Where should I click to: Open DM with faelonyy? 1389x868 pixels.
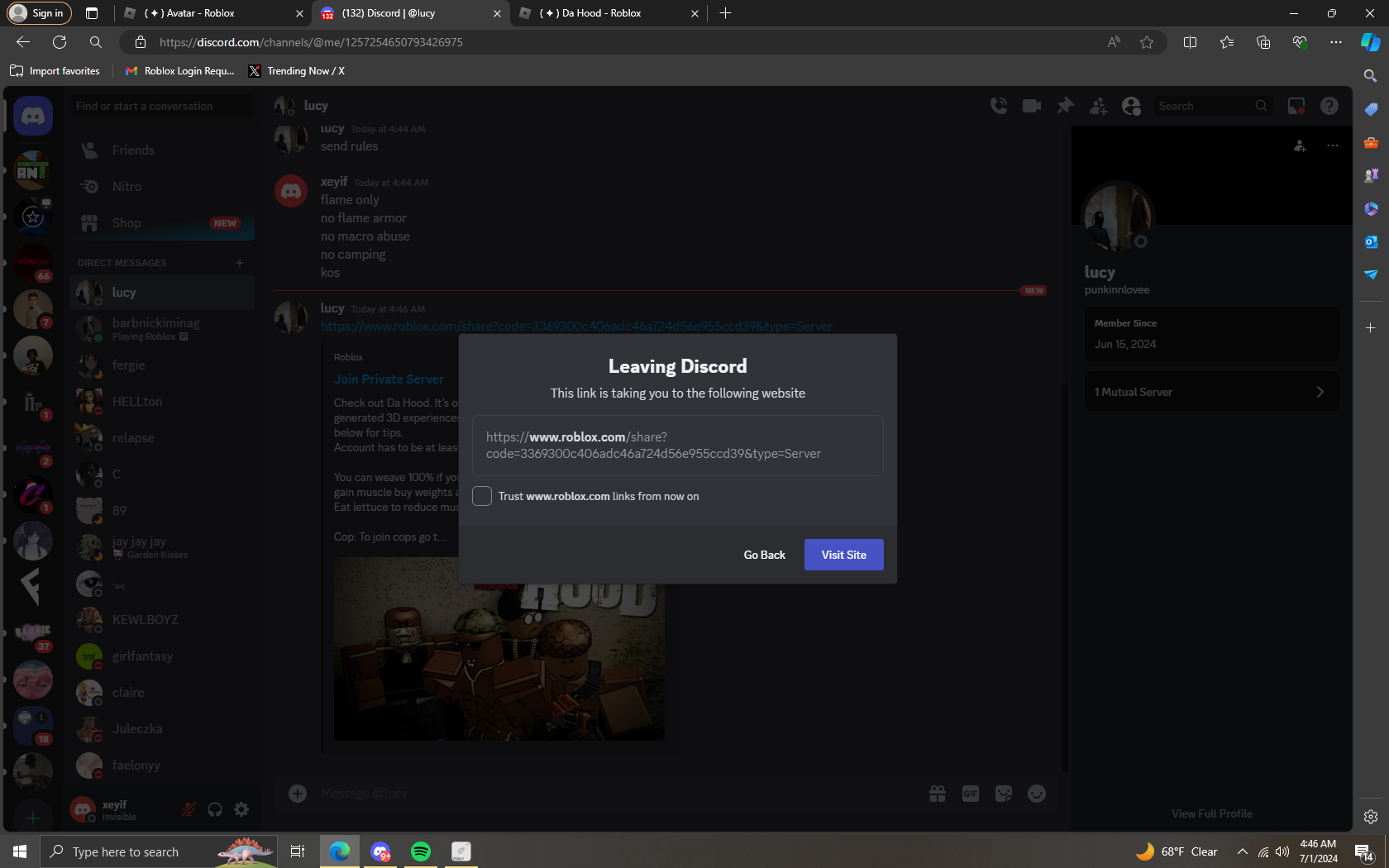(x=162, y=765)
